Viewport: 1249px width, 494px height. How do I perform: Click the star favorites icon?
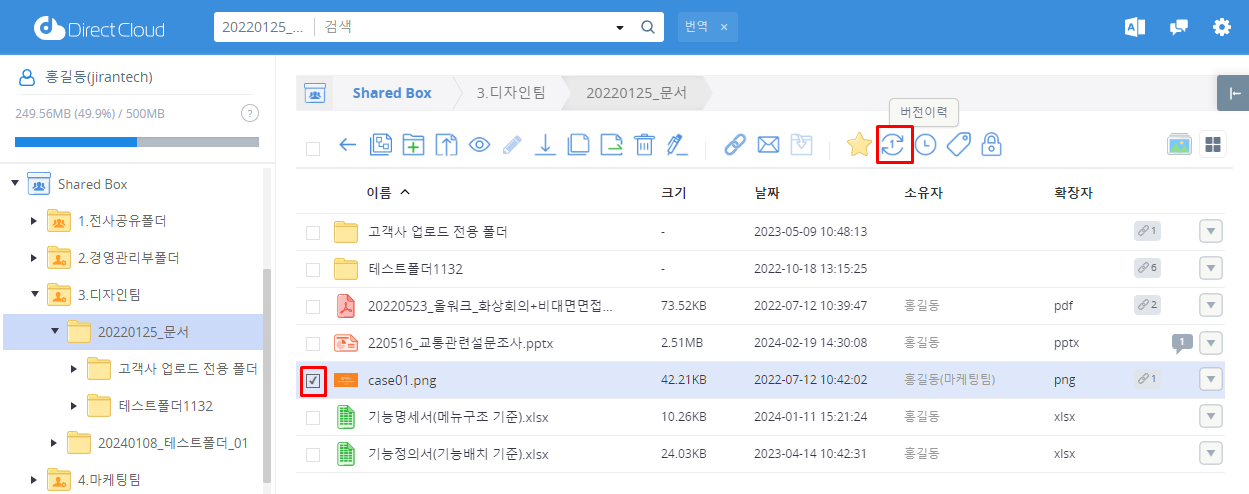pyautogui.click(x=858, y=145)
